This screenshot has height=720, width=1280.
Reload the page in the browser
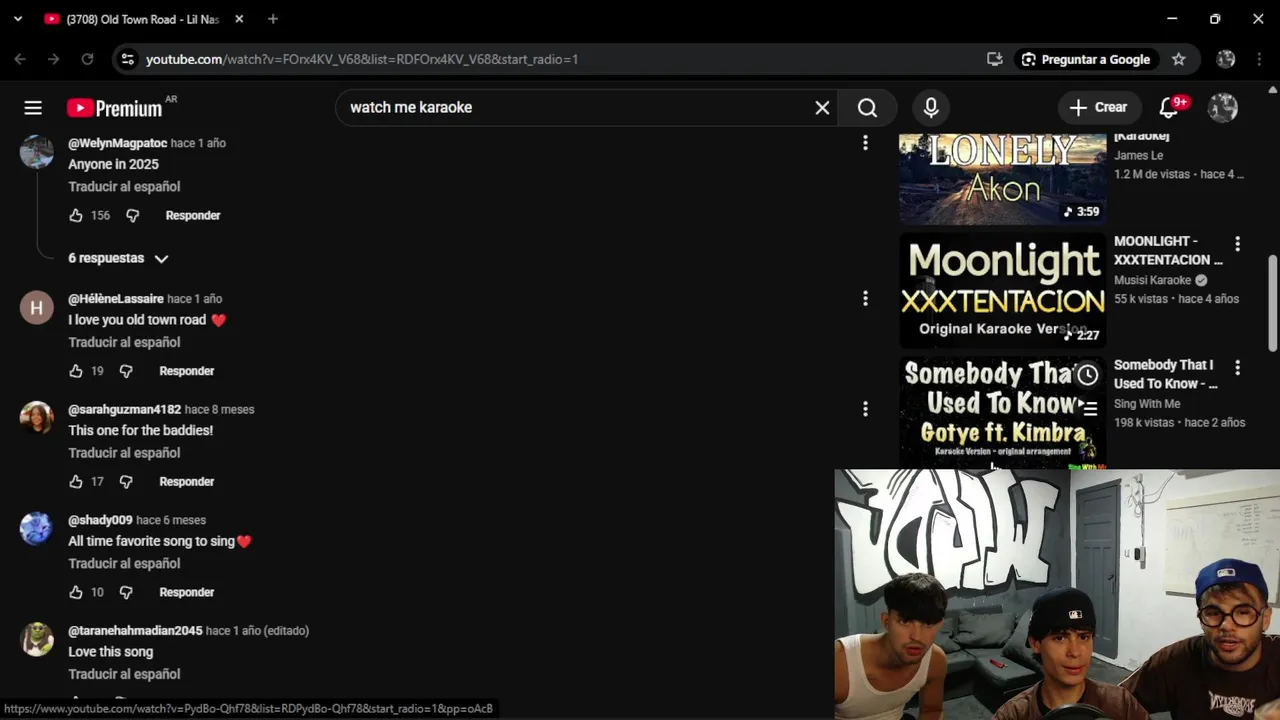point(87,60)
